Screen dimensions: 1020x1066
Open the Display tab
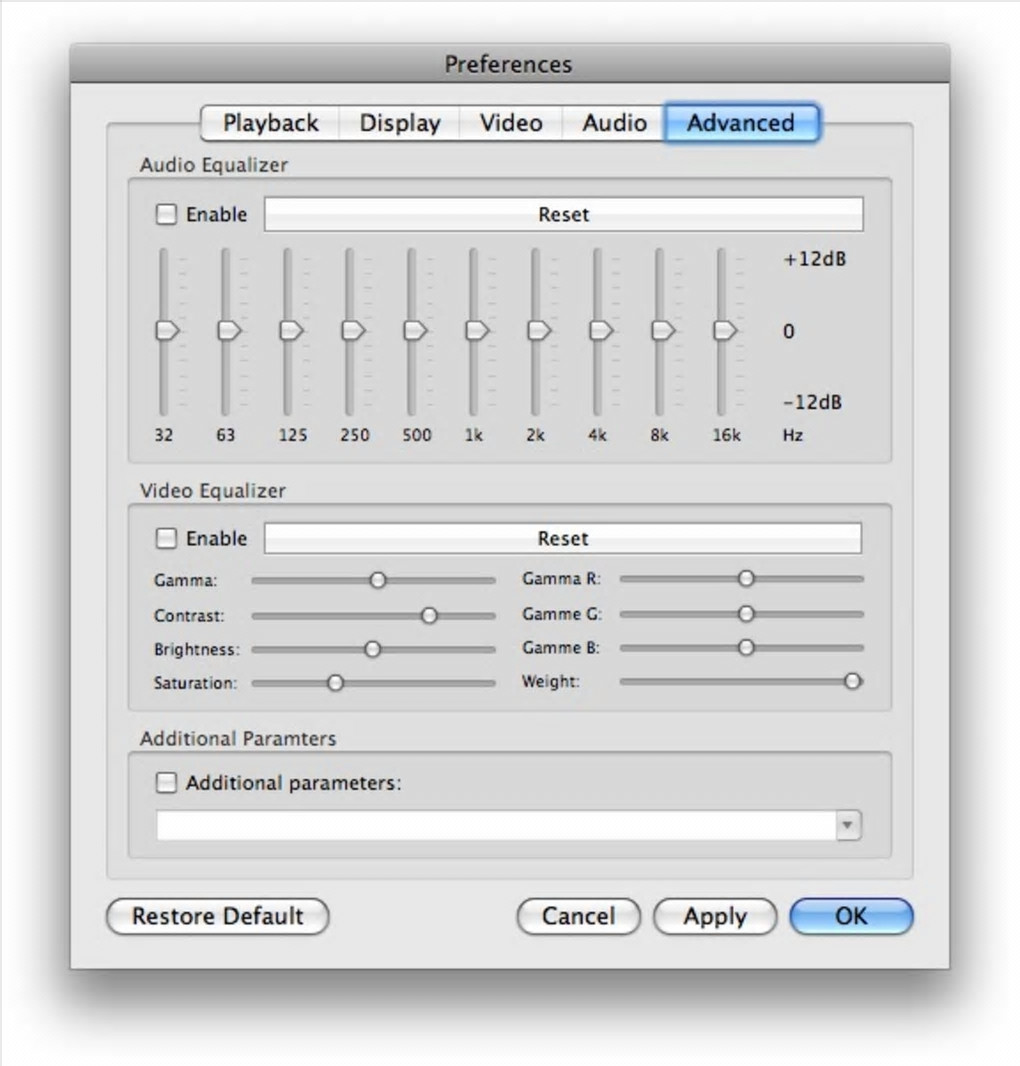[400, 123]
